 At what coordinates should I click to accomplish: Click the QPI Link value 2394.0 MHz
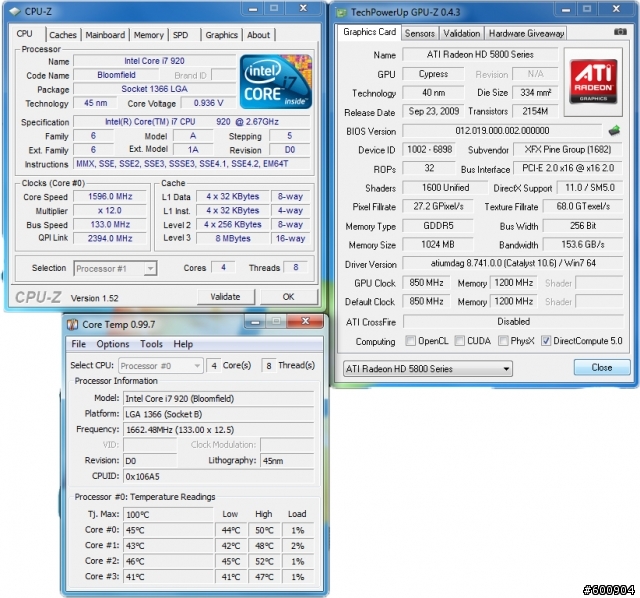(x=110, y=238)
